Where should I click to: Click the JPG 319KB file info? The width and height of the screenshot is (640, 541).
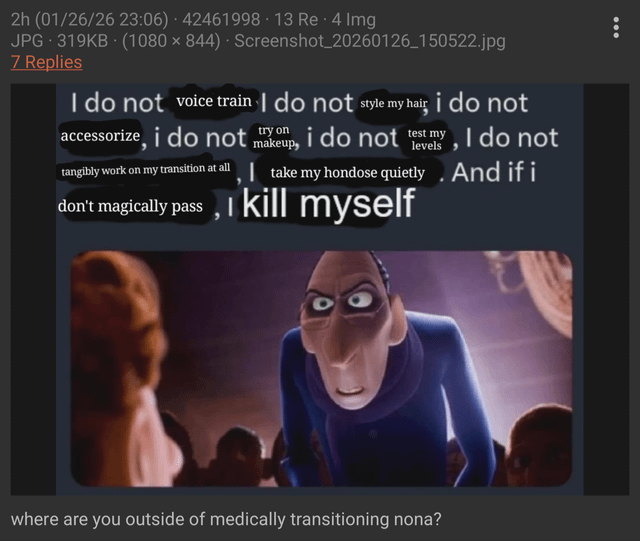coord(60,41)
